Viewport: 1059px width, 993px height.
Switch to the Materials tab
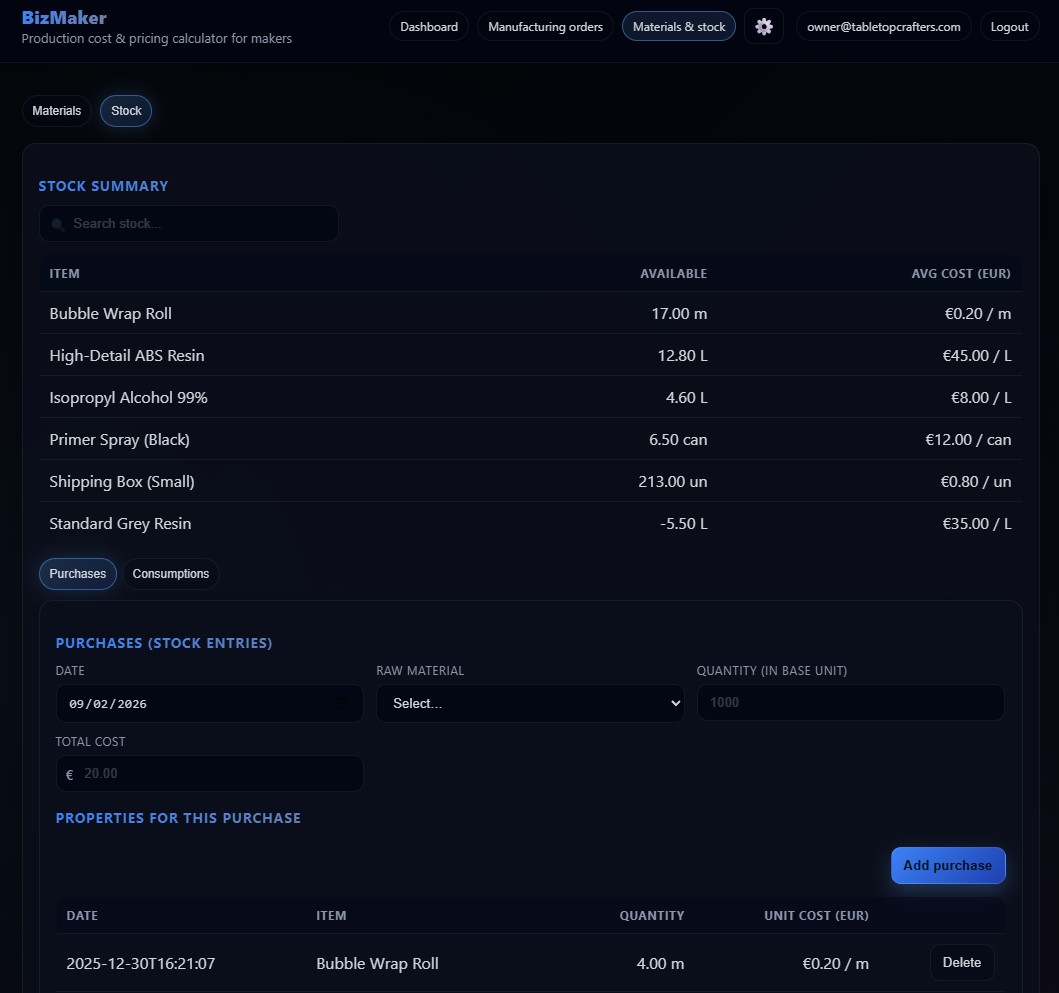[x=56, y=110]
